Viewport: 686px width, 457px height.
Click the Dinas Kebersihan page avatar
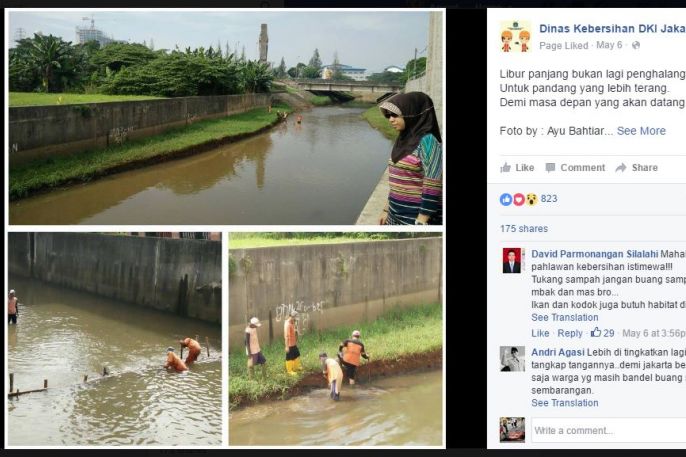pos(515,36)
